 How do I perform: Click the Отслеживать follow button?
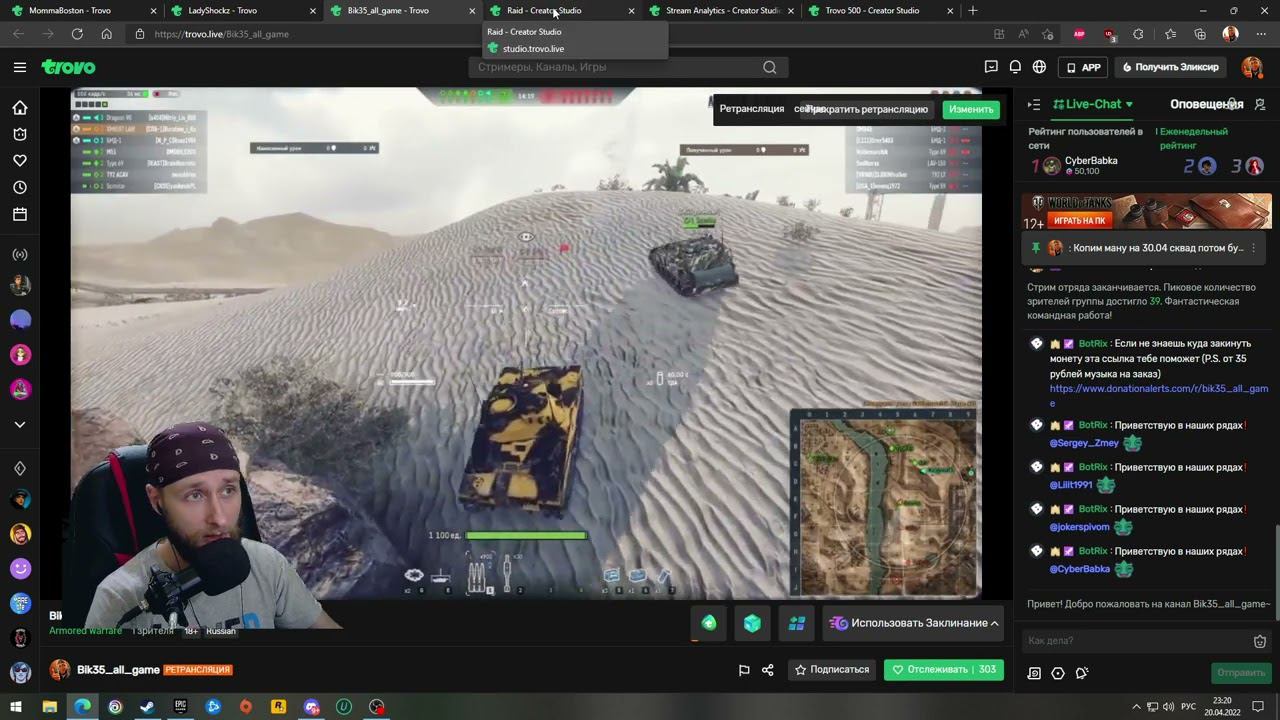coord(944,670)
